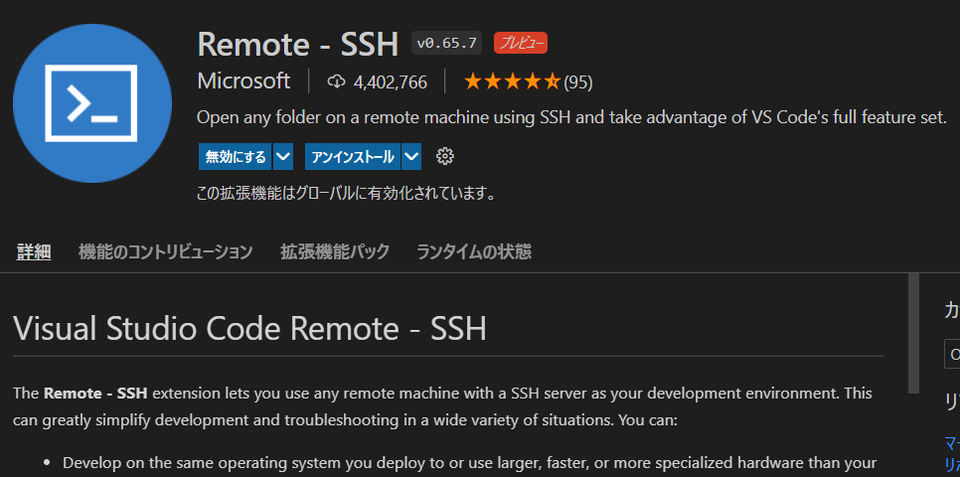
Task: Open the extension settings gear
Action: pyautogui.click(x=445, y=157)
